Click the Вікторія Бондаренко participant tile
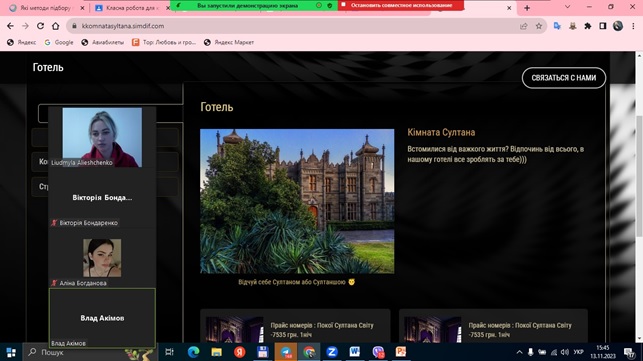The height and width of the screenshot is (361, 643). (102, 198)
